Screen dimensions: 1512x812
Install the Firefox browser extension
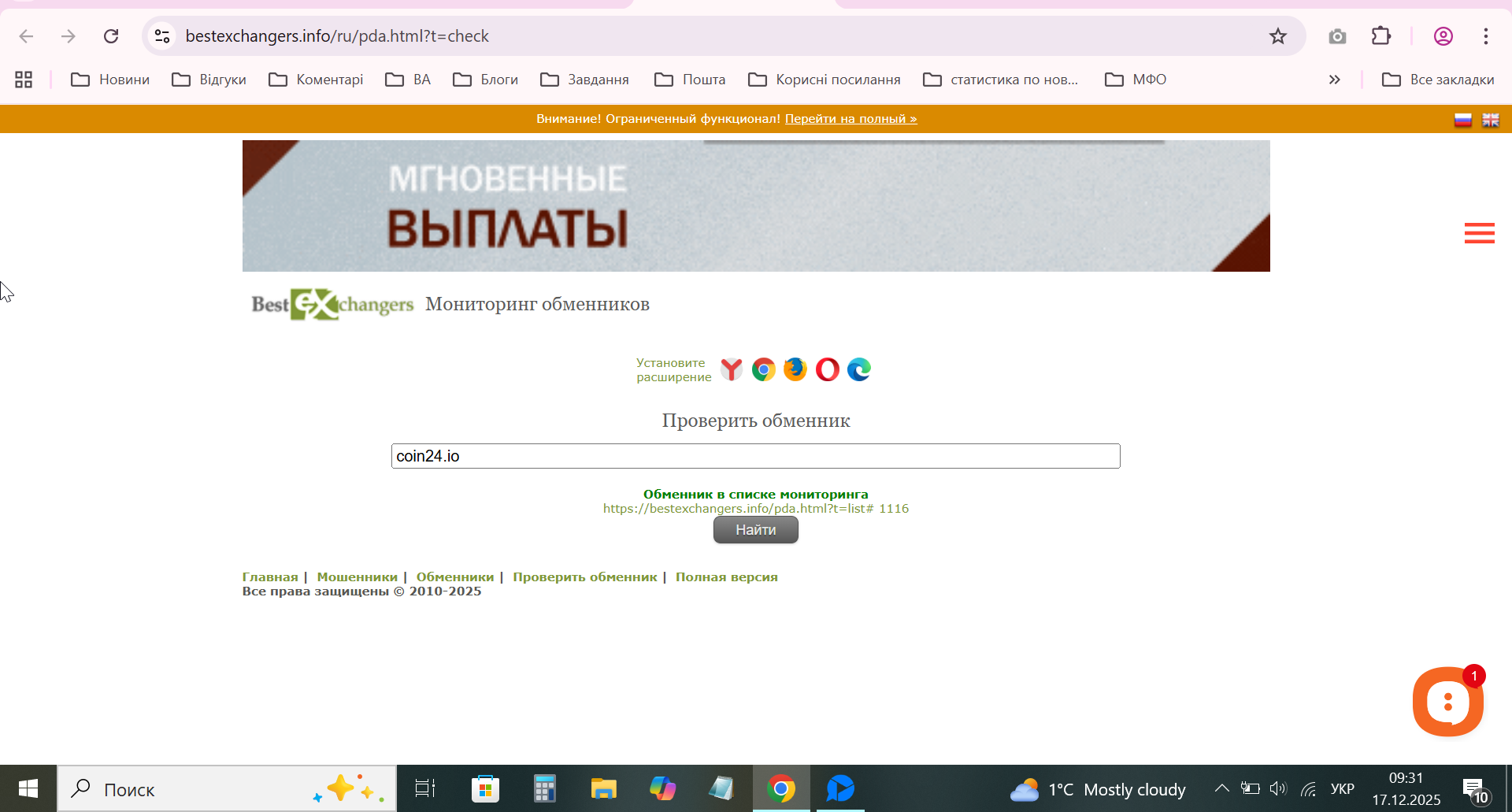tap(795, 369)
